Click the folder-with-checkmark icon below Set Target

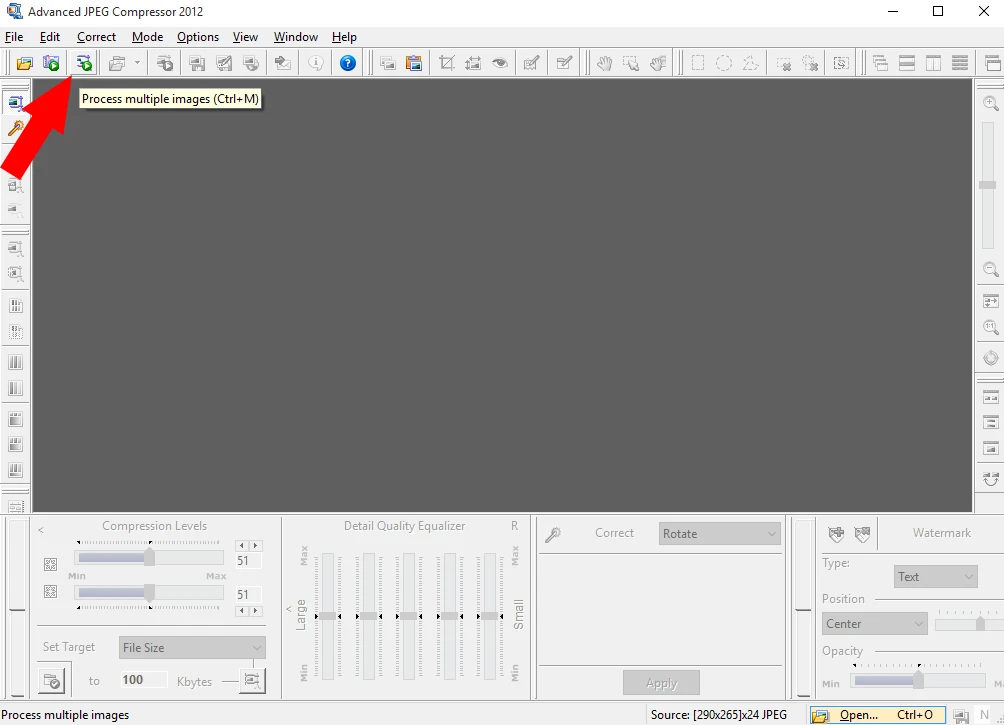tap(51, 681)
